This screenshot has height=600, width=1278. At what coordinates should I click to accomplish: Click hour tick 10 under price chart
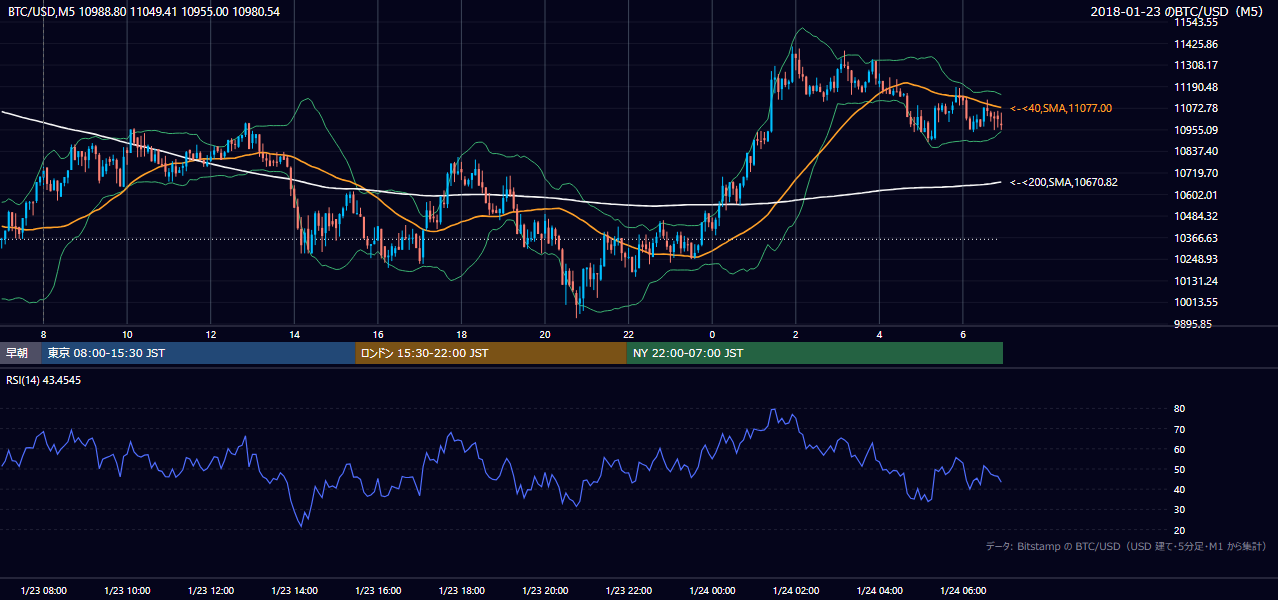[127, 333]
